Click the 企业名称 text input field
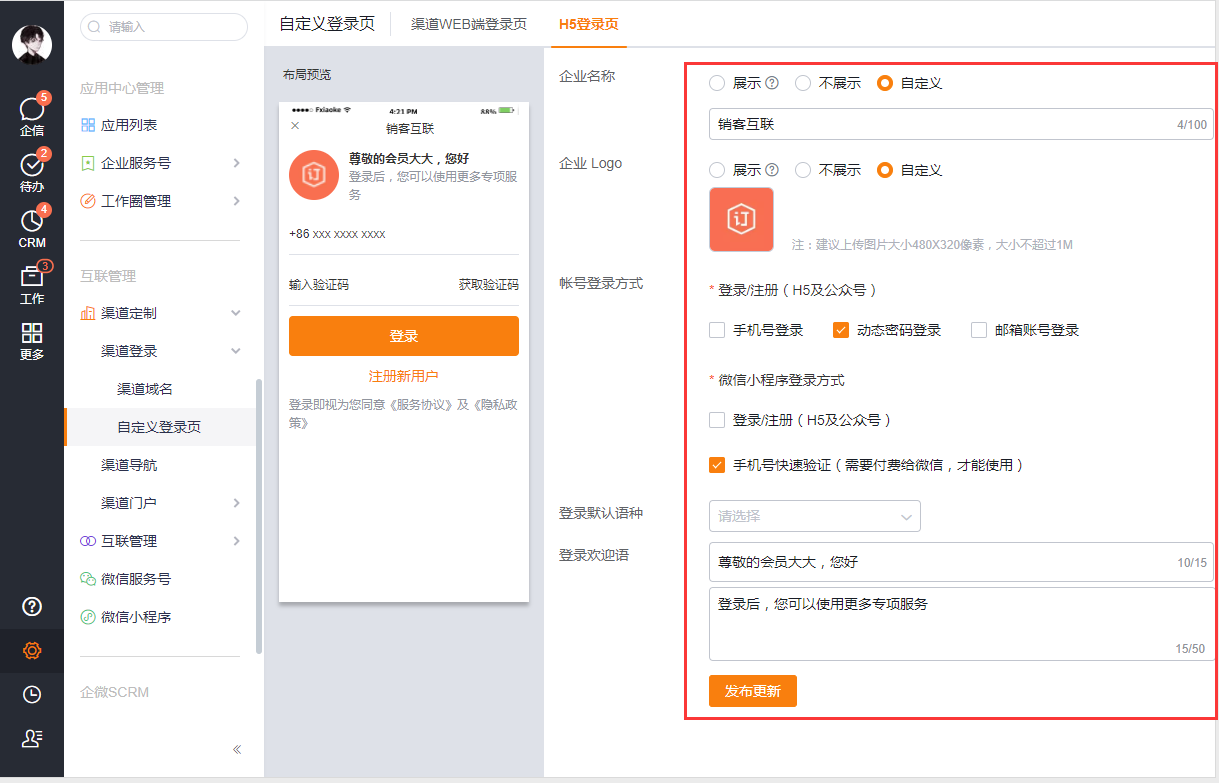 (x=940, y=125)
